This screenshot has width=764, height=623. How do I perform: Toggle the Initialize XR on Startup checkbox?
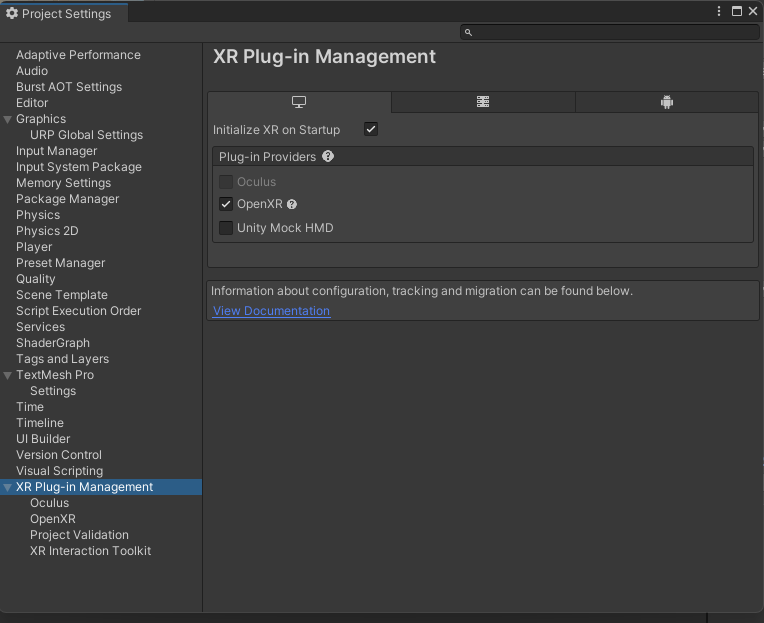tap(371, 129)
